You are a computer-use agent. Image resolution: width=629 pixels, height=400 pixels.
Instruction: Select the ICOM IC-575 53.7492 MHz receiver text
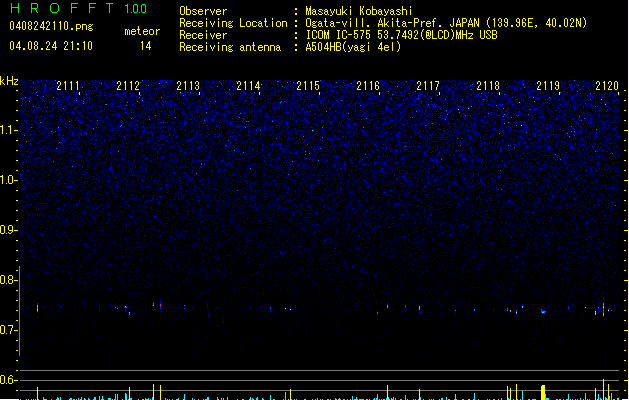[x=401, y=35]
